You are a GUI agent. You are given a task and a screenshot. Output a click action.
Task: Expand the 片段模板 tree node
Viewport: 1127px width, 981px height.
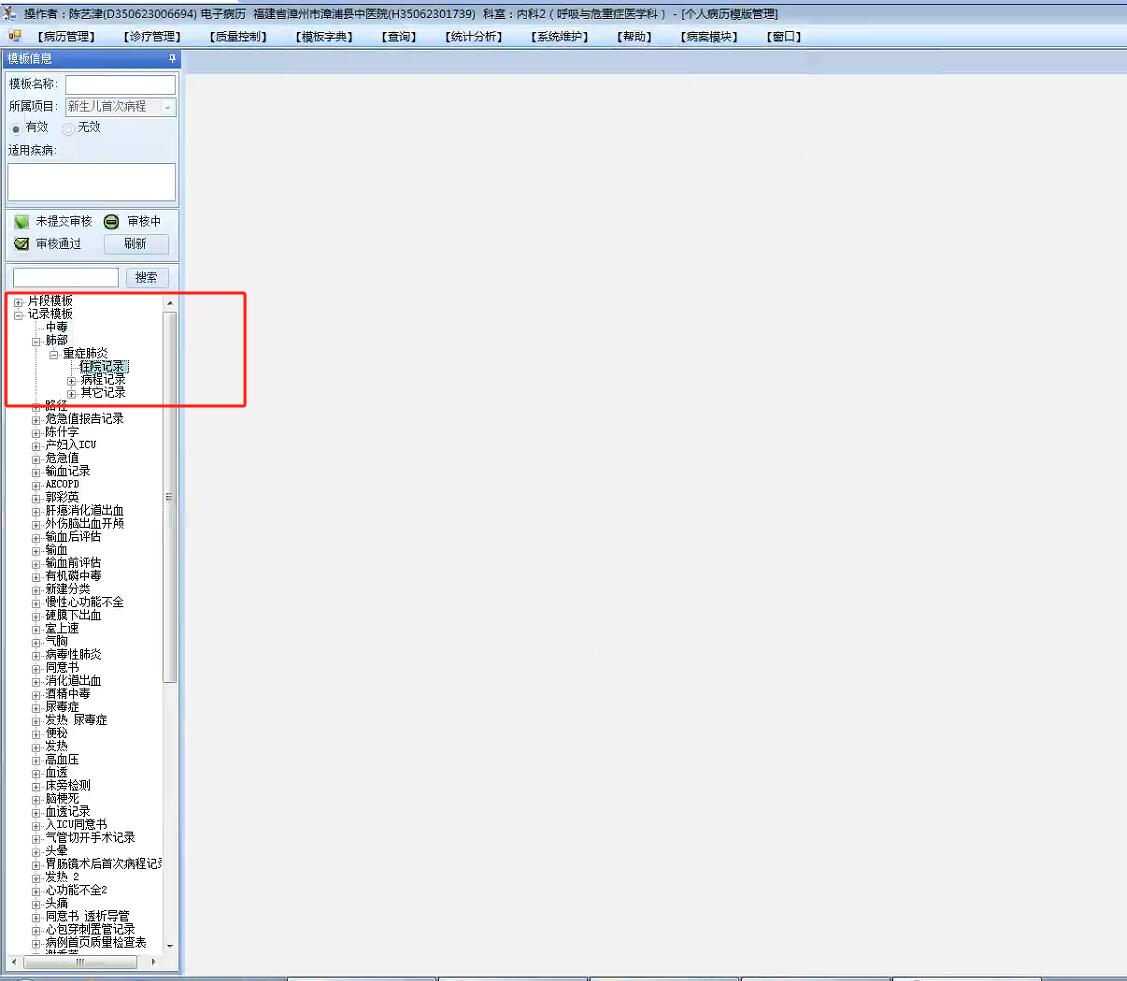pyautogui.click(x=19, y=302)
